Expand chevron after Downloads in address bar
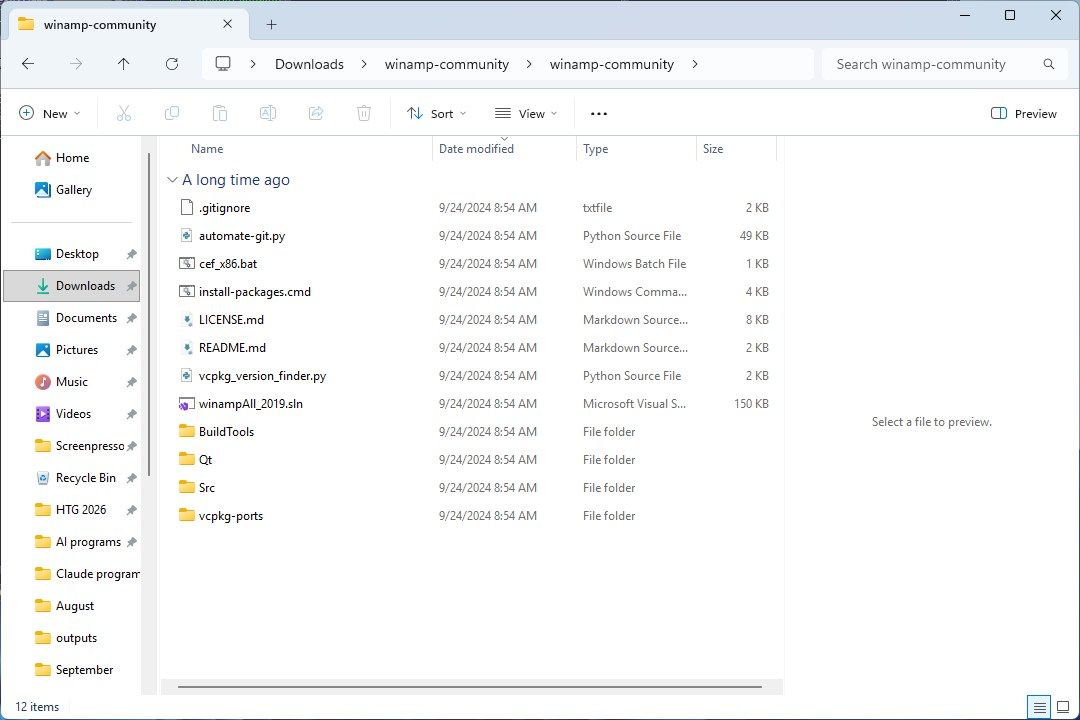 point(364,64)
